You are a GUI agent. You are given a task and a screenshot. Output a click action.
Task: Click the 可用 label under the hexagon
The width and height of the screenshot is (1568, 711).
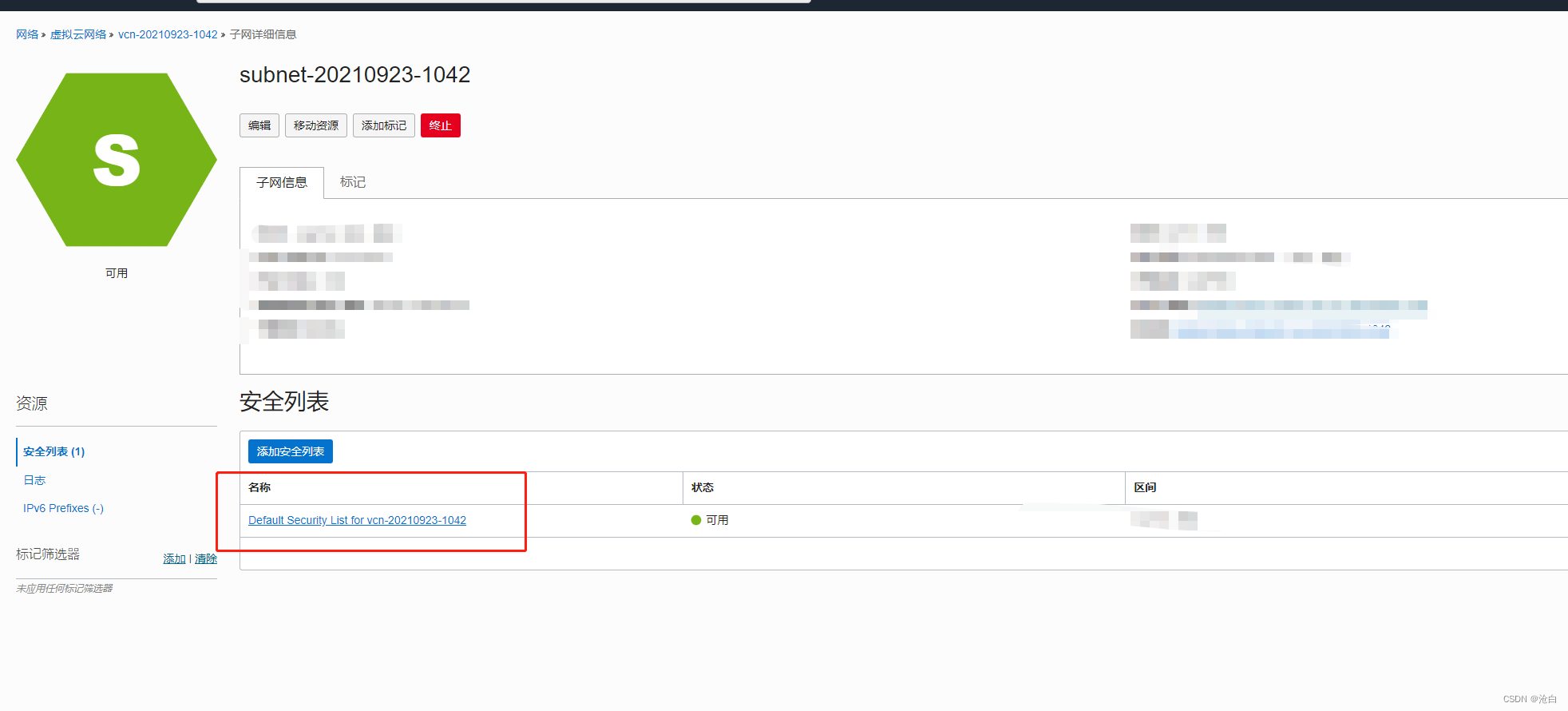click(x=117, y=273)
